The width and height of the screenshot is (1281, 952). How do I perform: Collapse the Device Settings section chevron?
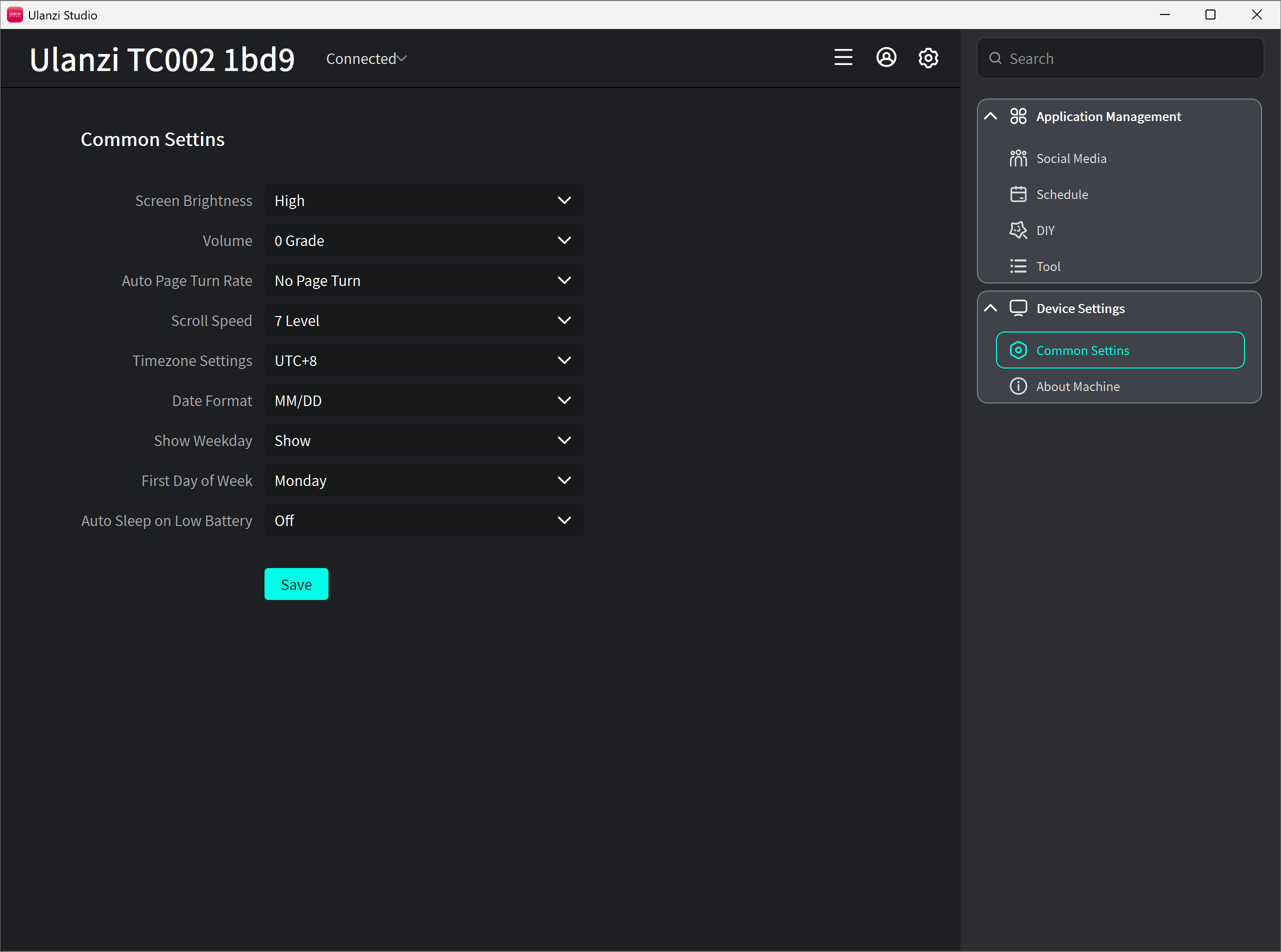click(x=990, y=308)
